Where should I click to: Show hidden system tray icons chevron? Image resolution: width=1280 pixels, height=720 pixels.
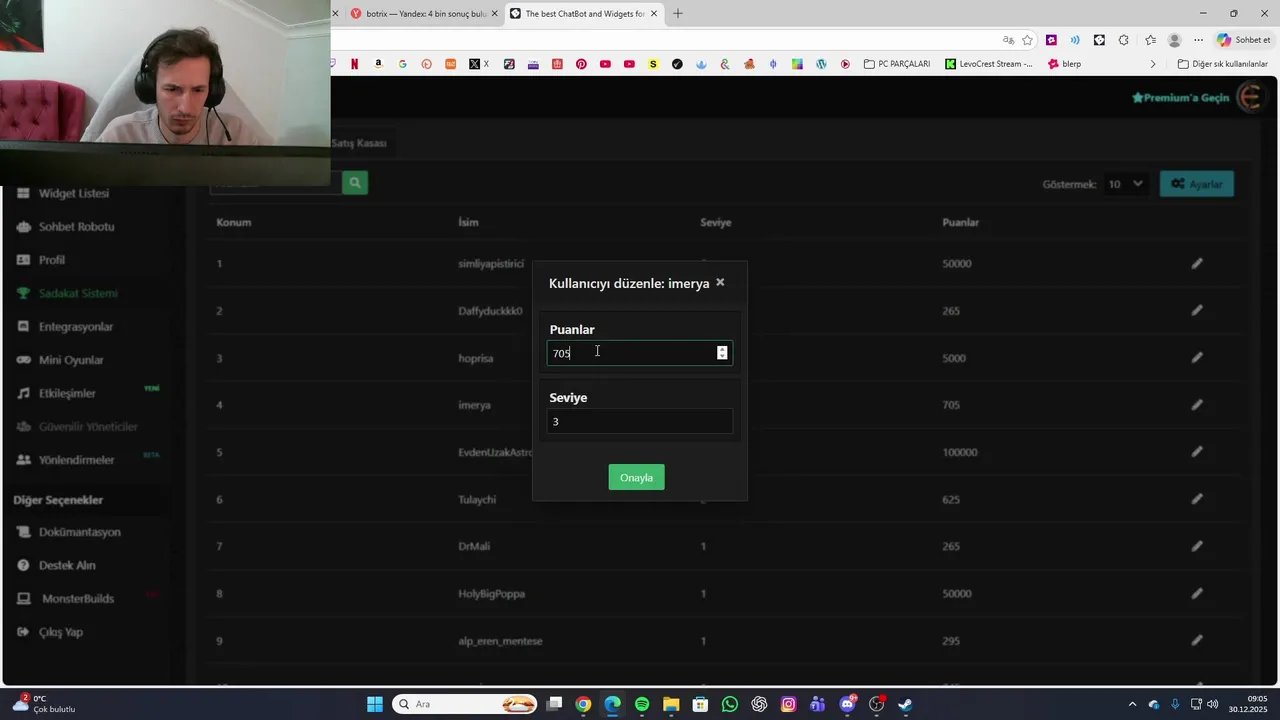(x=1132, y=704)
